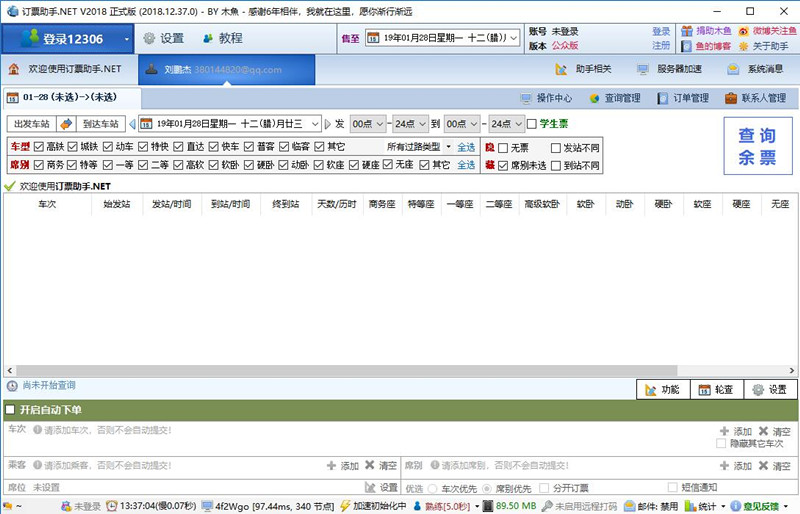Viewport: 800px width, 514px height.
Task: Toggle 席别未选 checkbox
Action: 503,166
